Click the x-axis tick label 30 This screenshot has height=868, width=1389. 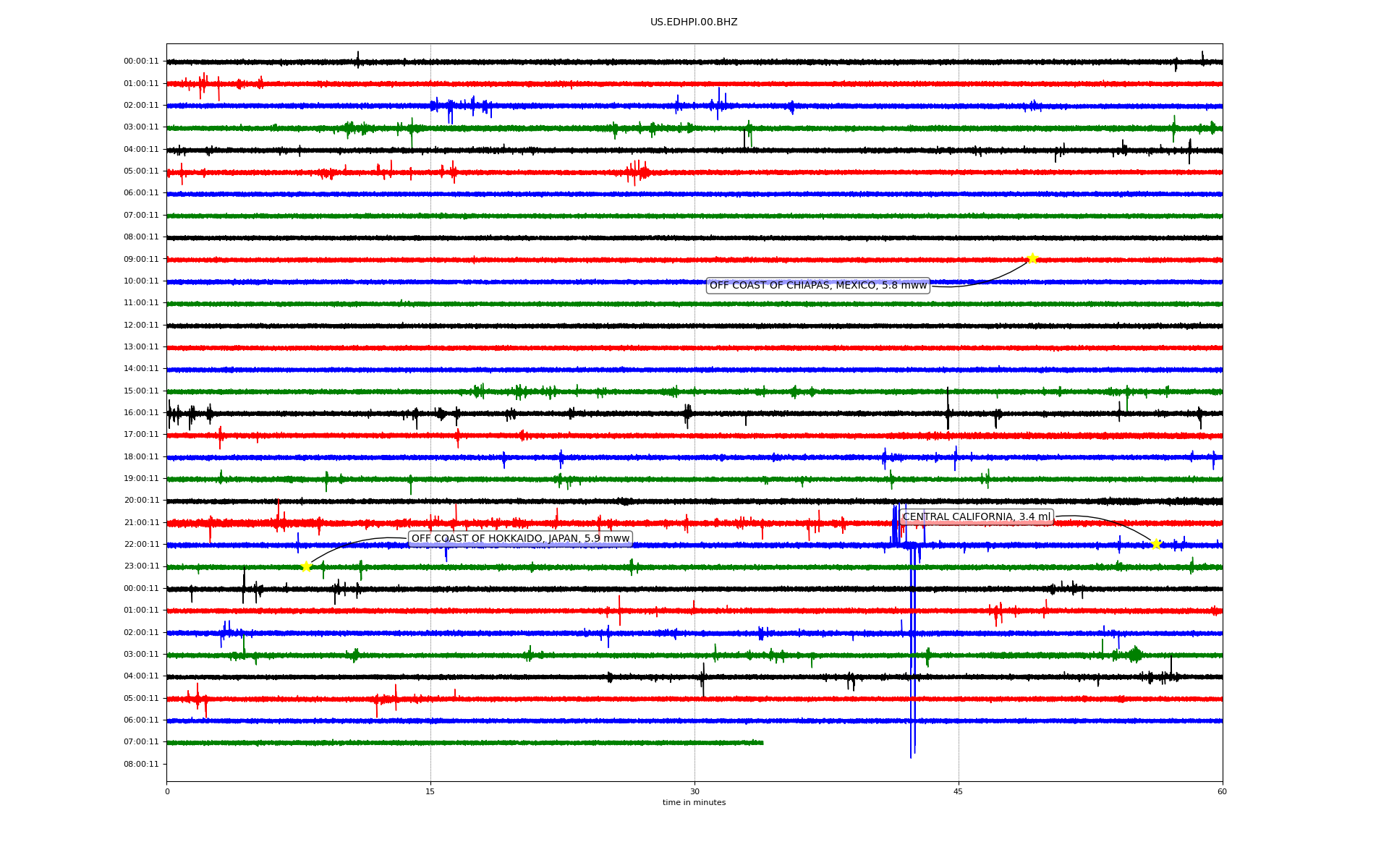click(694, 791)
